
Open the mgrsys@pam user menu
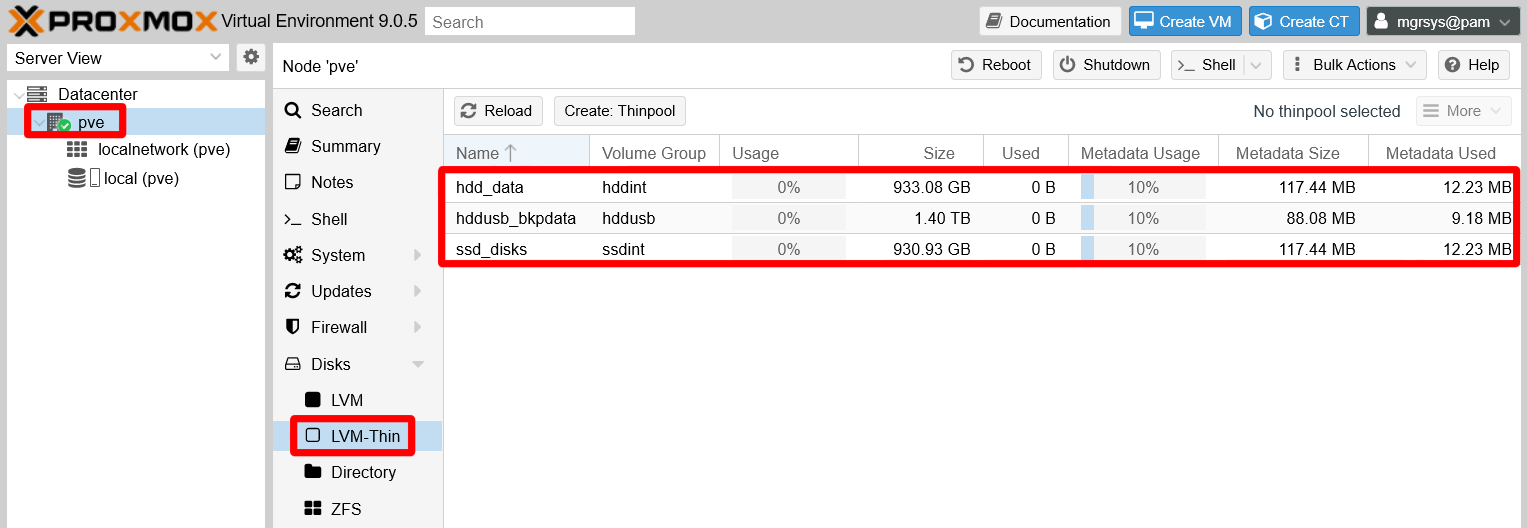point(1443,21)
